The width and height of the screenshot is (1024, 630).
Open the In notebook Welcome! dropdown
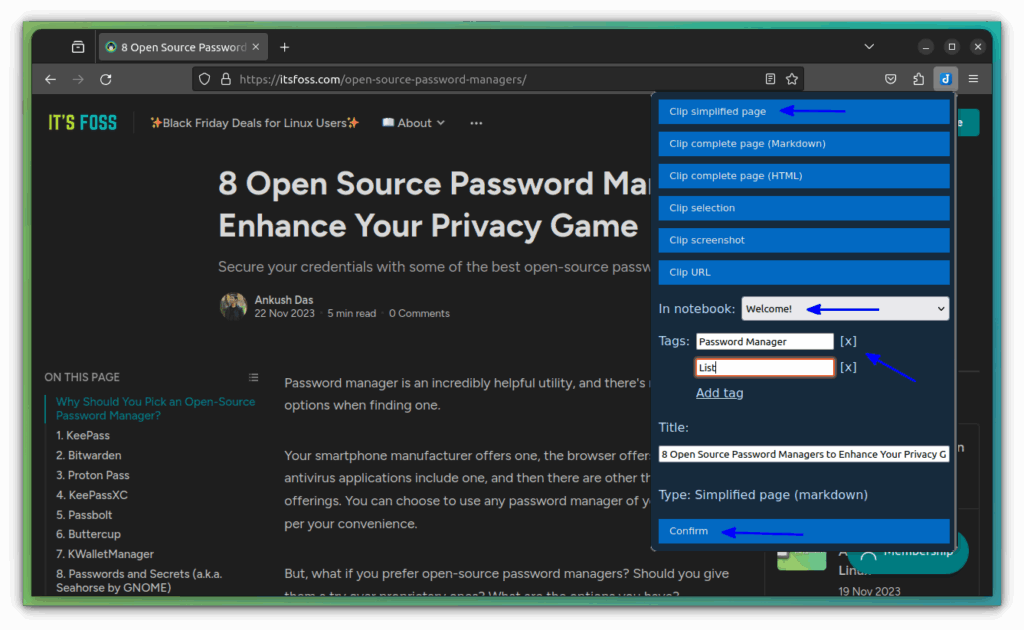point(845,309)
